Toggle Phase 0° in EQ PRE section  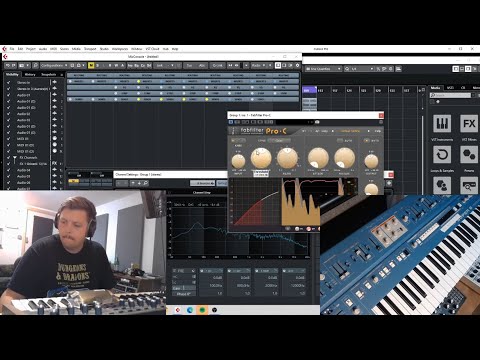(x=184, y=294)
